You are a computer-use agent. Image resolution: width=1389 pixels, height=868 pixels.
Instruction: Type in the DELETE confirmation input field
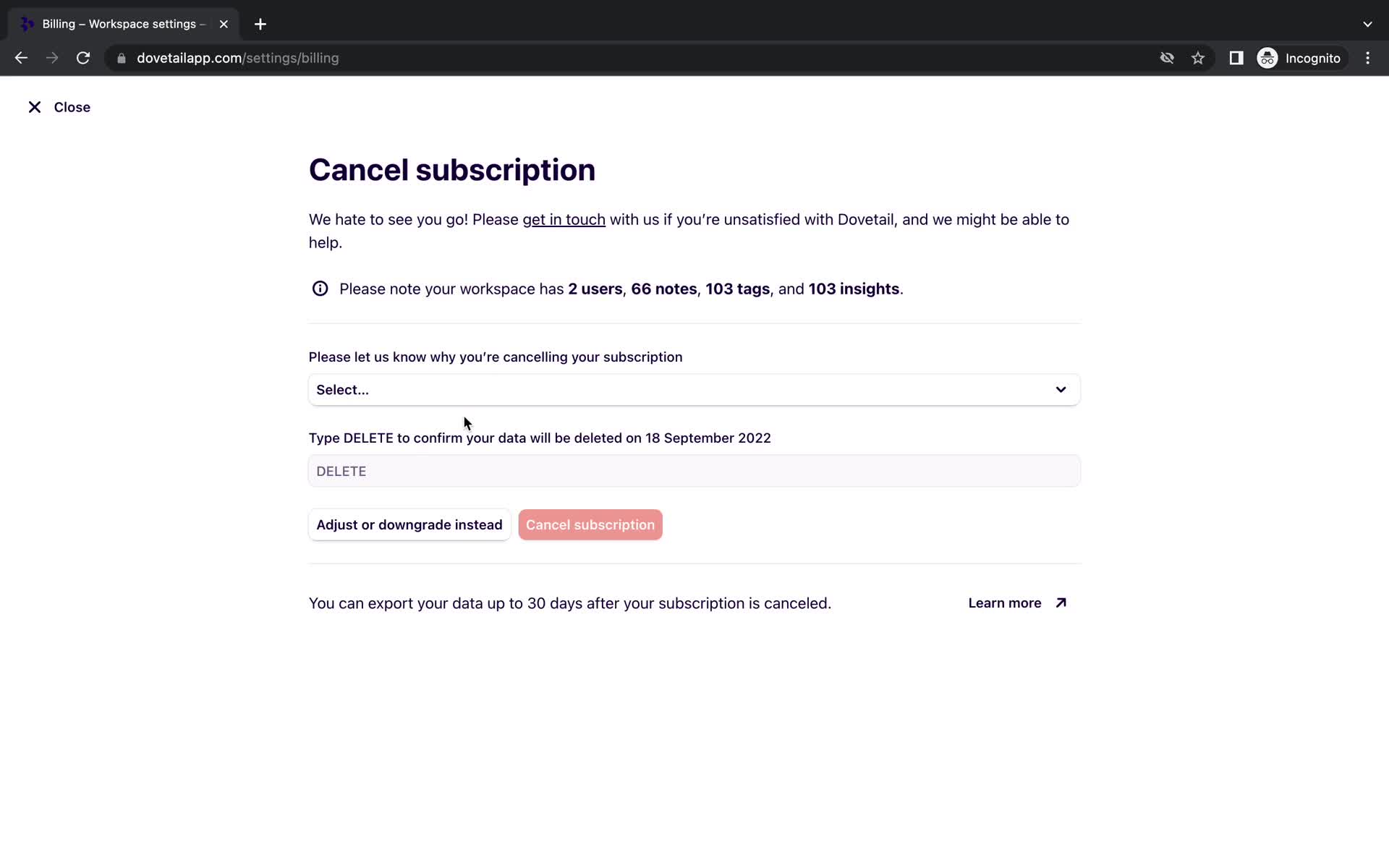694,471
